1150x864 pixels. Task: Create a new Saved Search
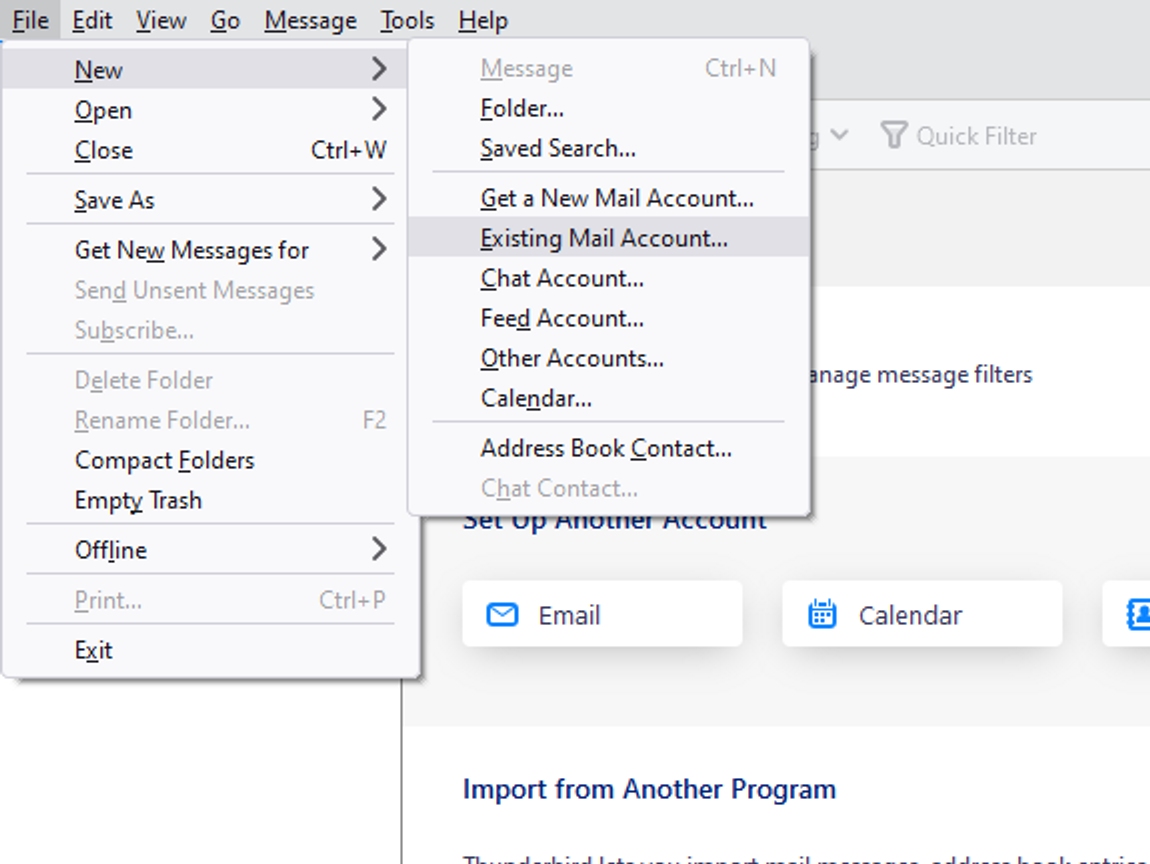coord(558,148)
